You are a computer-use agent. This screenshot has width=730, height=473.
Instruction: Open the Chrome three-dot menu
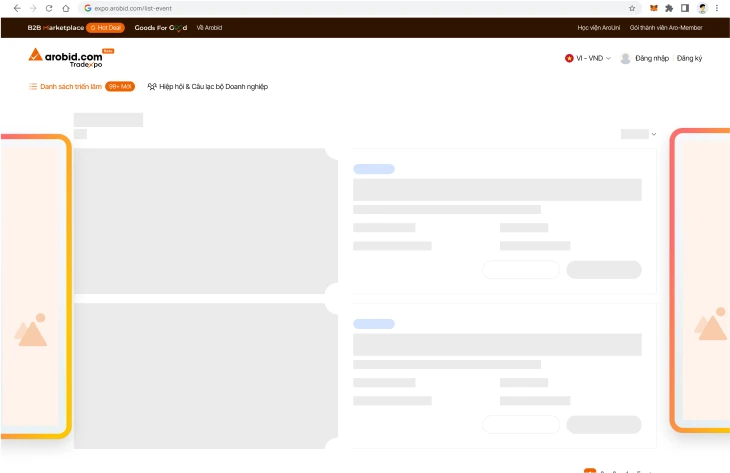pos(717,8)
